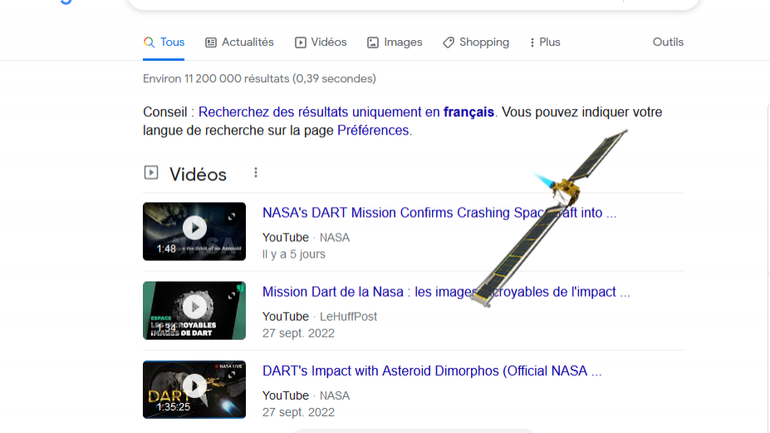The image size is (770, 433).
Task: Click the magnifier icon beside Tous
Action: (x=149, y=42)
